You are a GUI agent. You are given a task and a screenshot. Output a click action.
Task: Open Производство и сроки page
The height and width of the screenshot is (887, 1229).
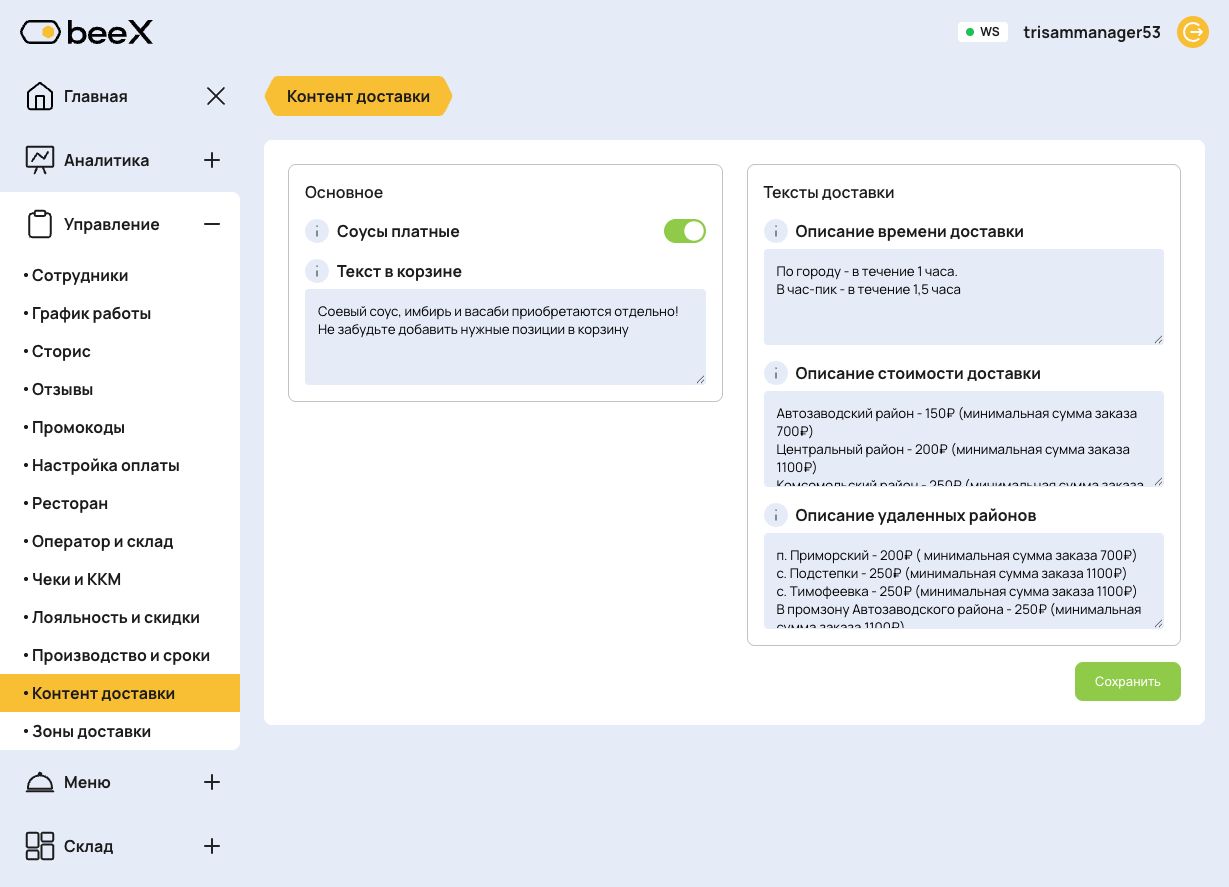(x=120, y=655)
